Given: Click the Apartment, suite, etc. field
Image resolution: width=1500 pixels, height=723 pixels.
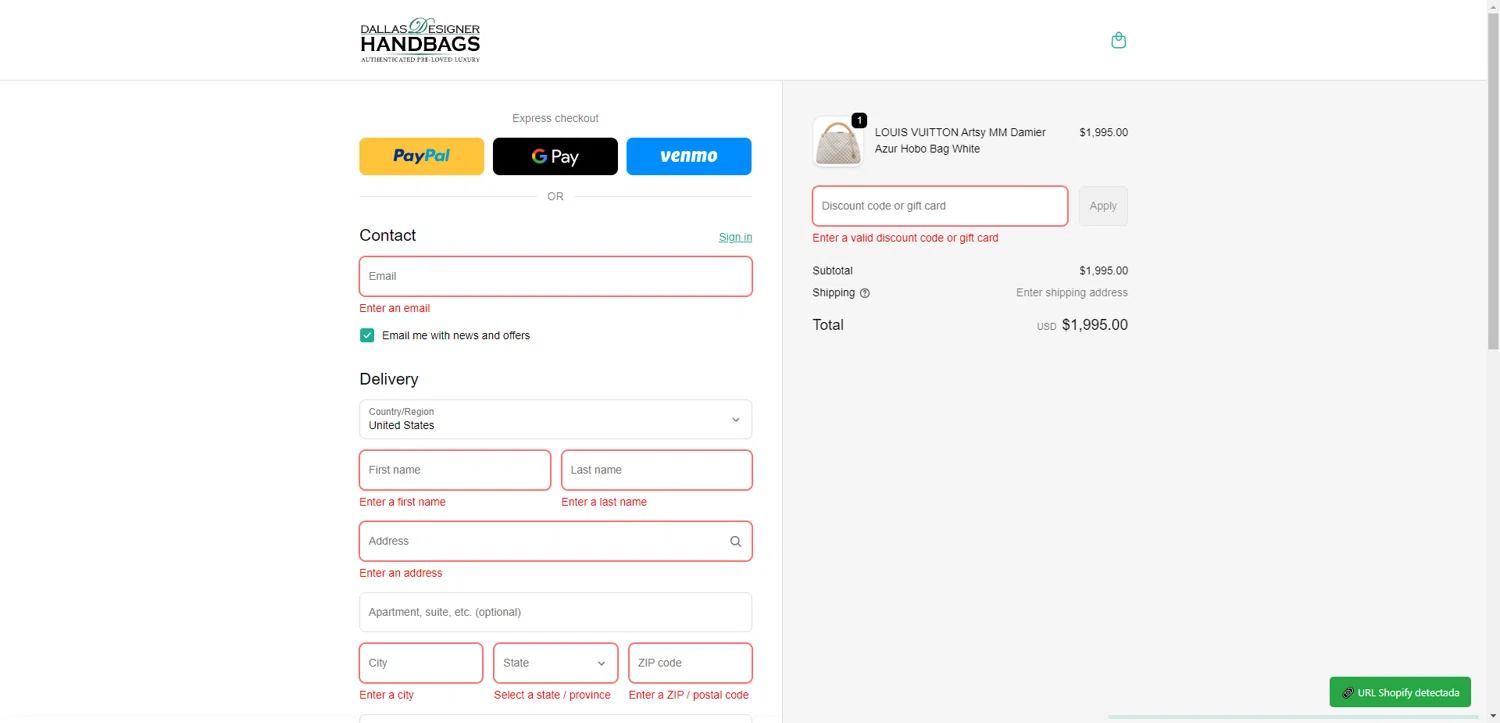Looking at the screenshot, I should [x=556, y=612].
